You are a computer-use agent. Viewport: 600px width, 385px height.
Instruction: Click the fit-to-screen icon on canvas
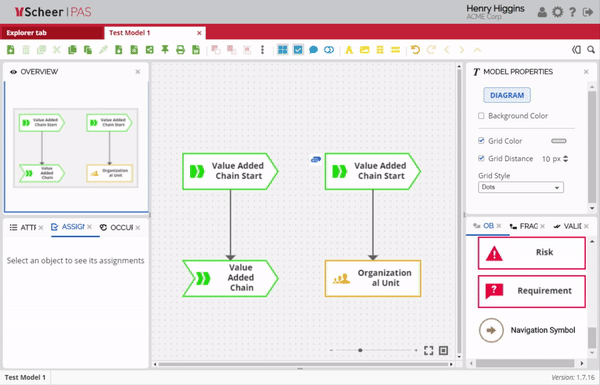(x=429, y=350)
